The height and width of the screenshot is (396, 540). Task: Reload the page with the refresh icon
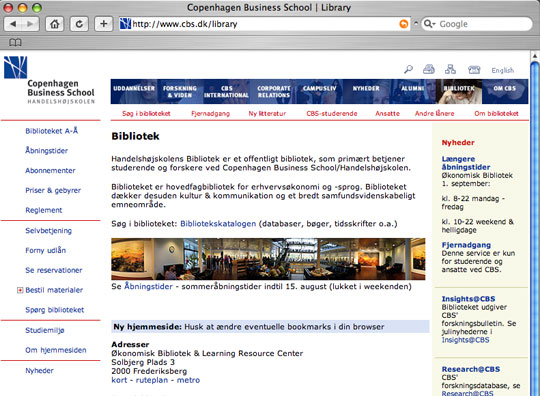[79, 24]
